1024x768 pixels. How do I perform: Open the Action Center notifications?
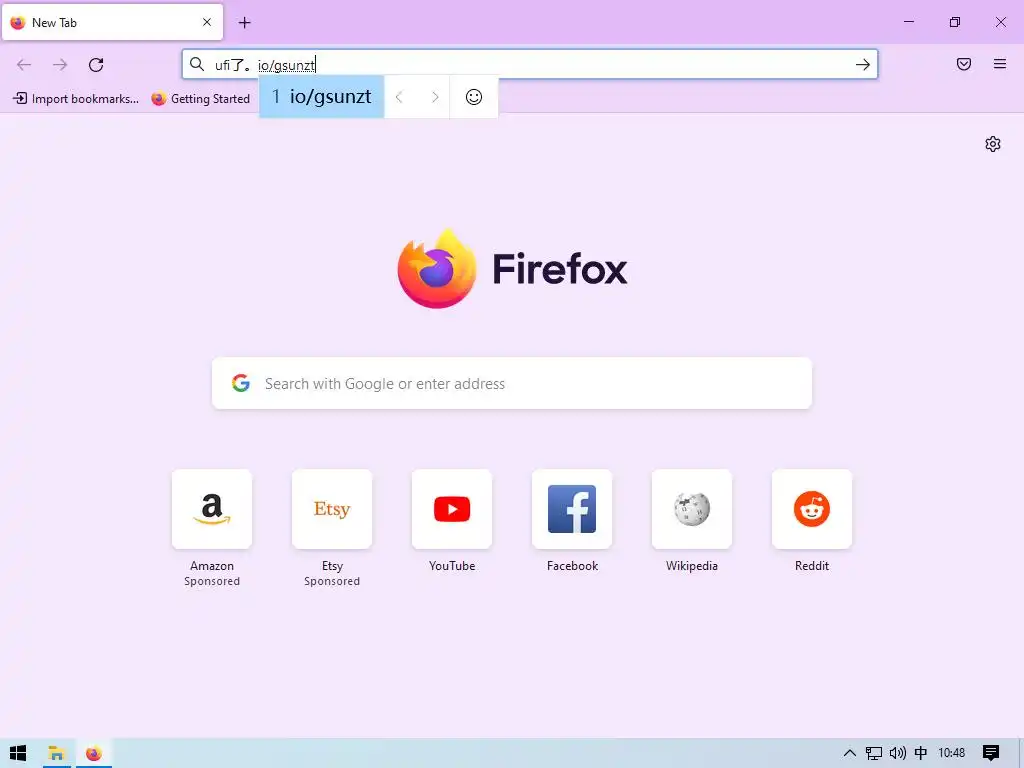click(991, 753)
